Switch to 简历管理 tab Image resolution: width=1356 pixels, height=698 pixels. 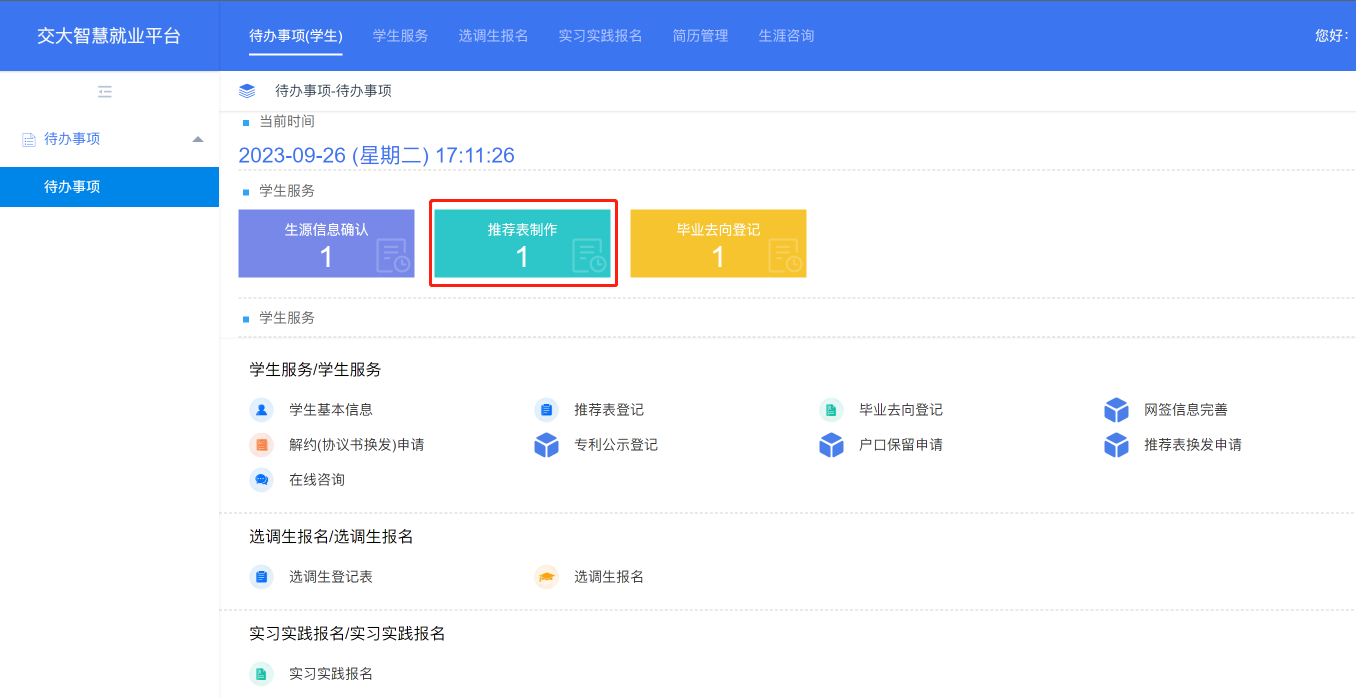click(700, 36)
